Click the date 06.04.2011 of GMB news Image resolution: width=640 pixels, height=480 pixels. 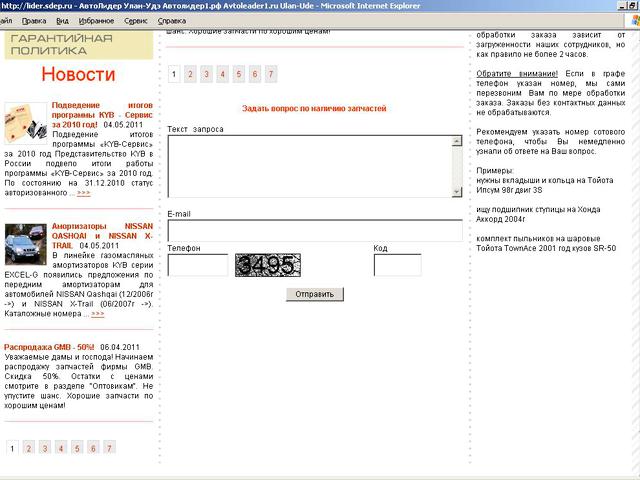click(120, 347)
